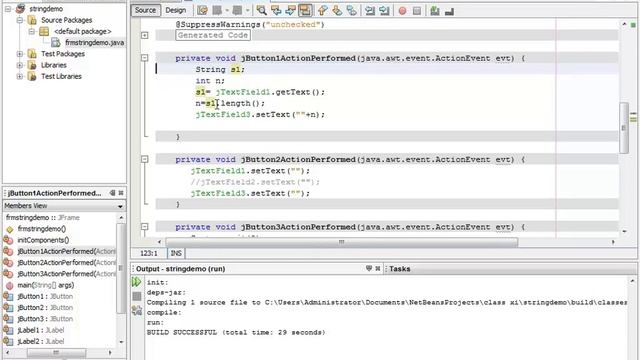Collapse the jButton3ActionPerformed method fold

(x=144, y=227)
